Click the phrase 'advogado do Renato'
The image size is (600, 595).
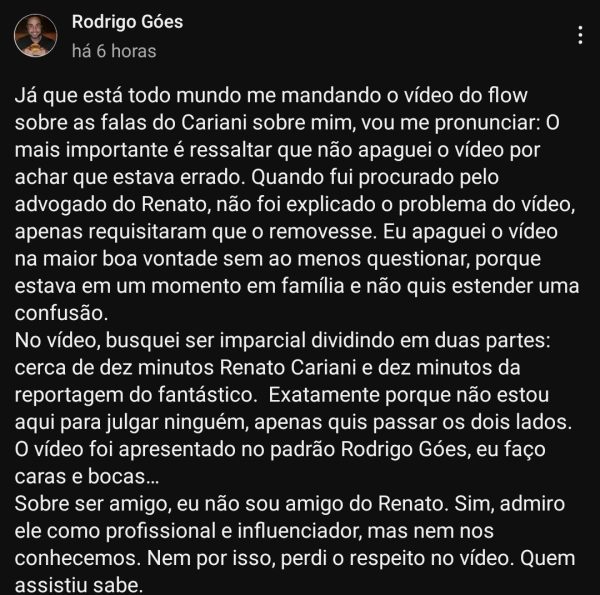(x=111, y=204)
